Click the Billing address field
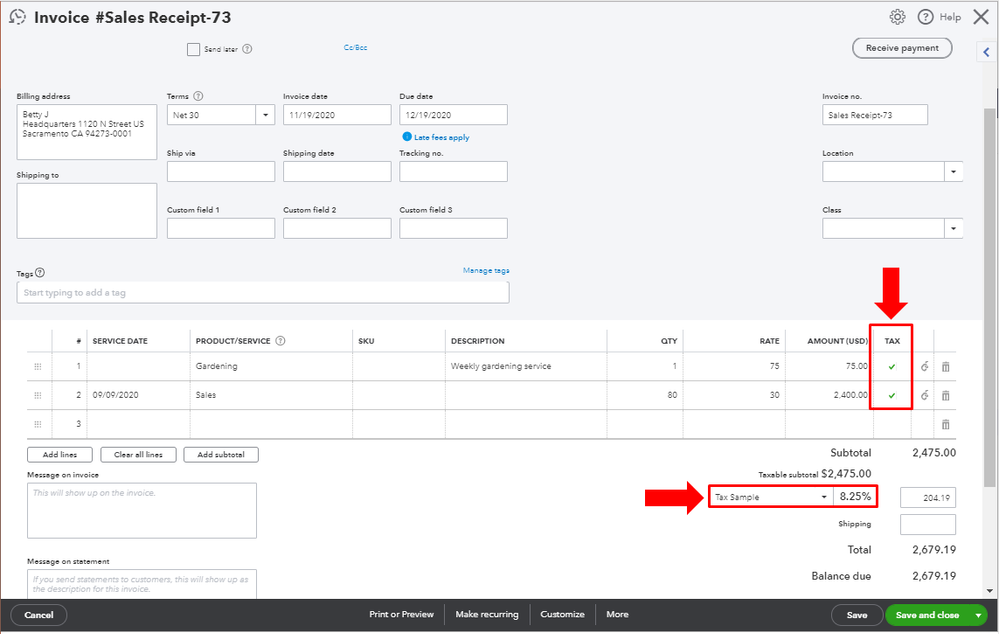Viewport: 999px width, 634px height. [x=87, y=132]
